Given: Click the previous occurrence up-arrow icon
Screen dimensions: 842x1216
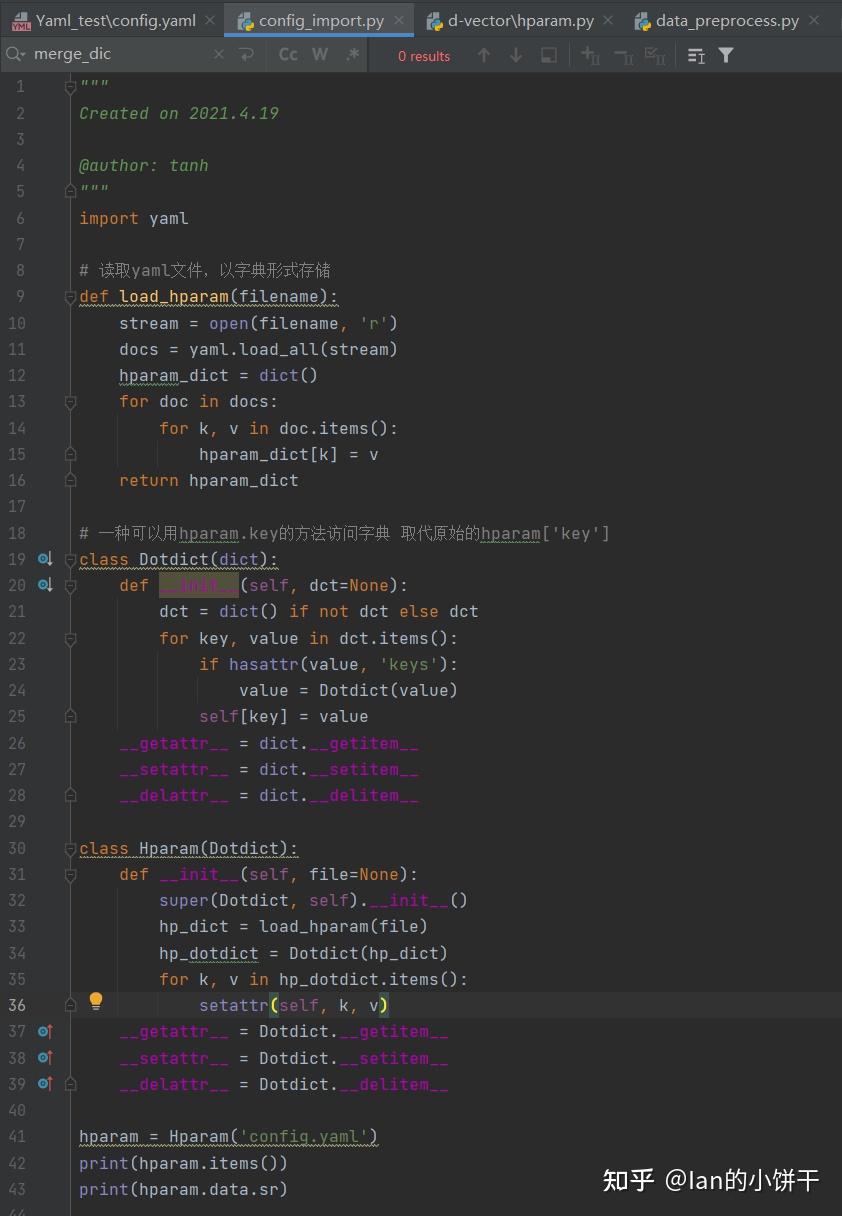Looking at the screenshot, I should [483, 55].
